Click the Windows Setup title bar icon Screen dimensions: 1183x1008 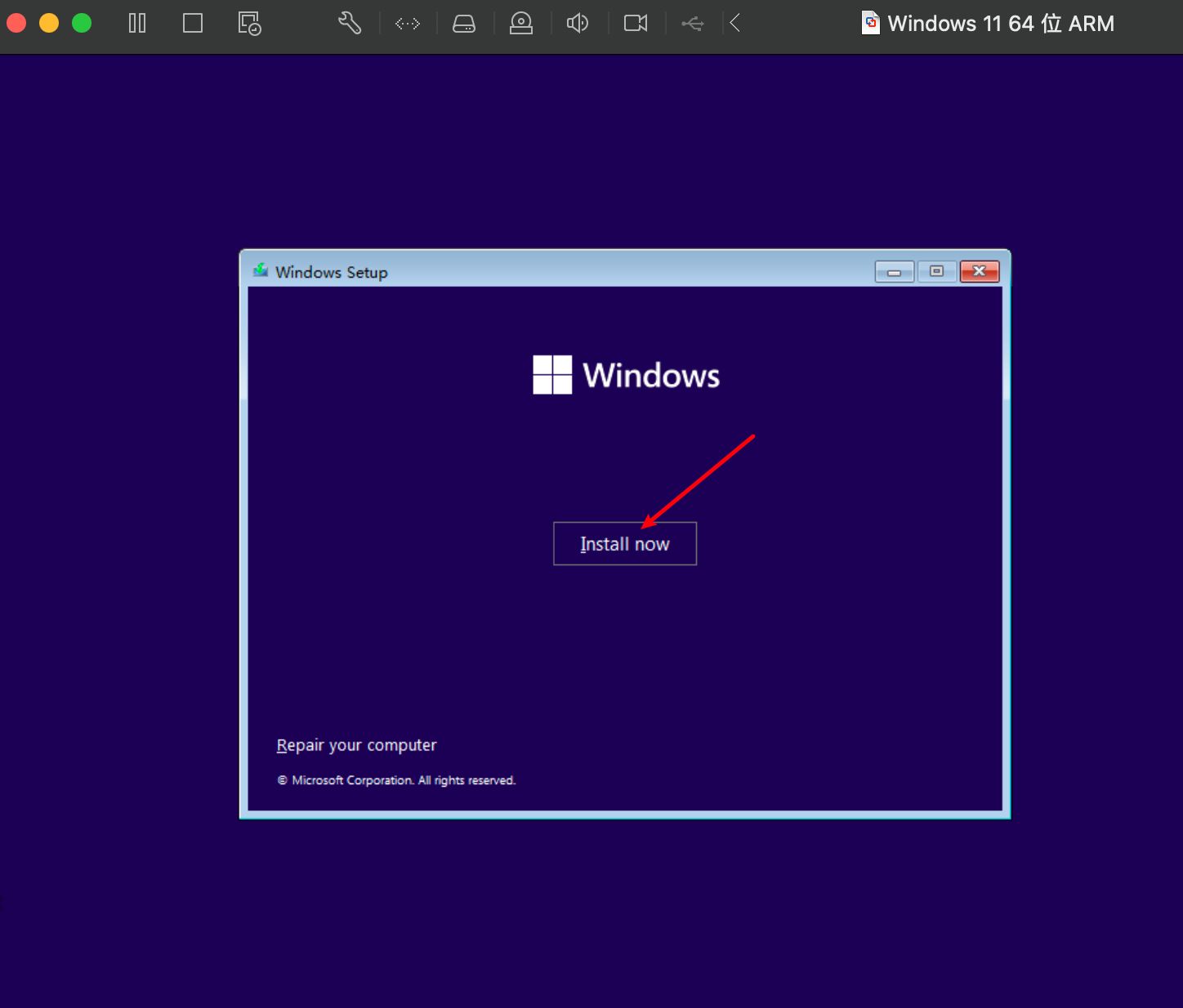[261, 270]
